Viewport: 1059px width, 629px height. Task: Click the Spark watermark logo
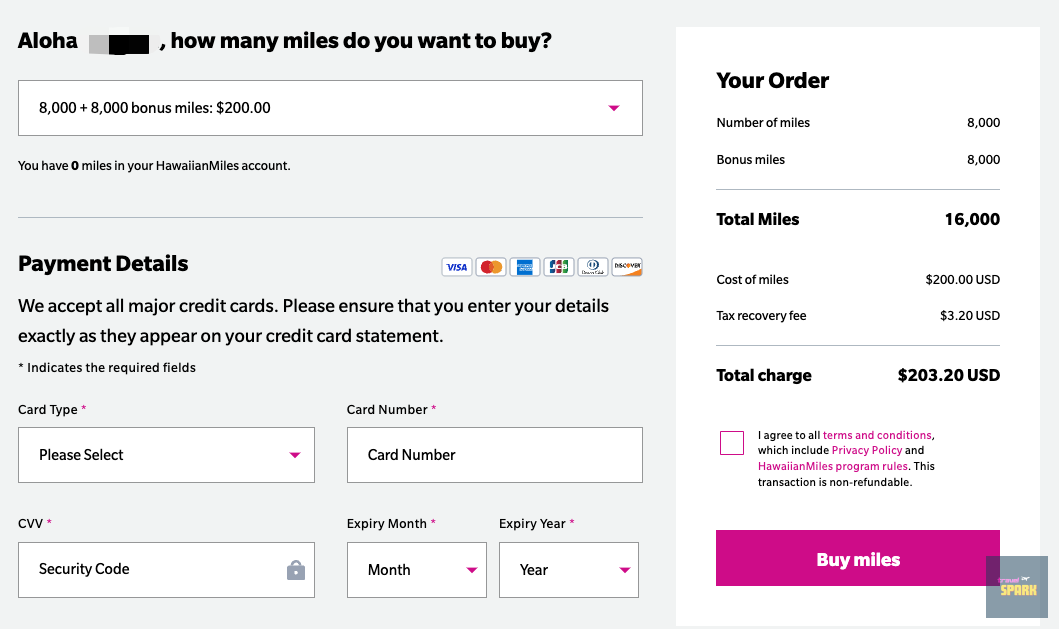(x=1017, y=588)
